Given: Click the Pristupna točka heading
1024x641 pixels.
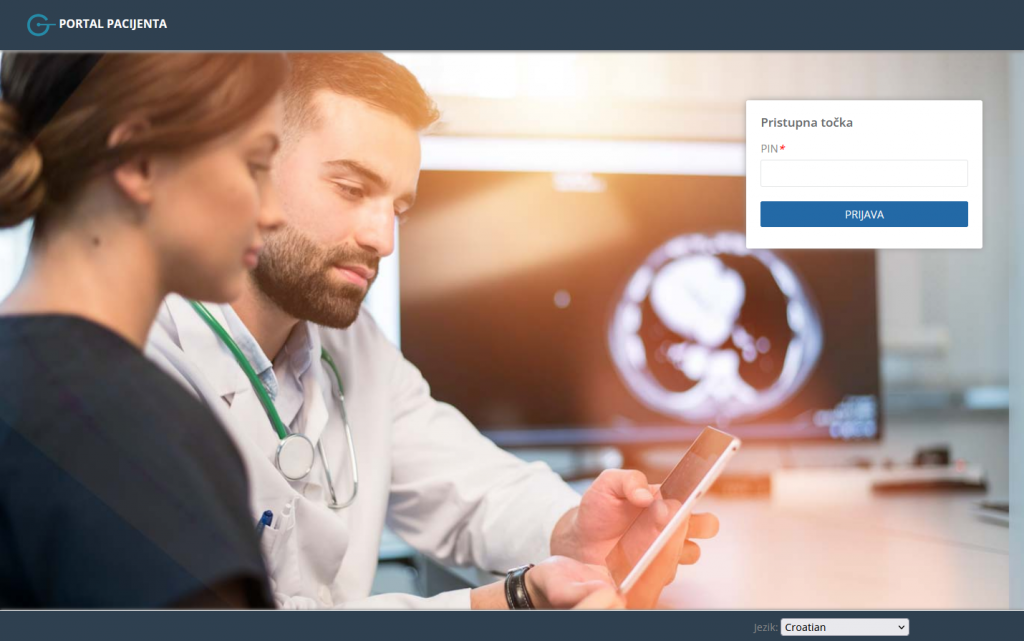Looking at the screenshot, I should click(806, 123).
